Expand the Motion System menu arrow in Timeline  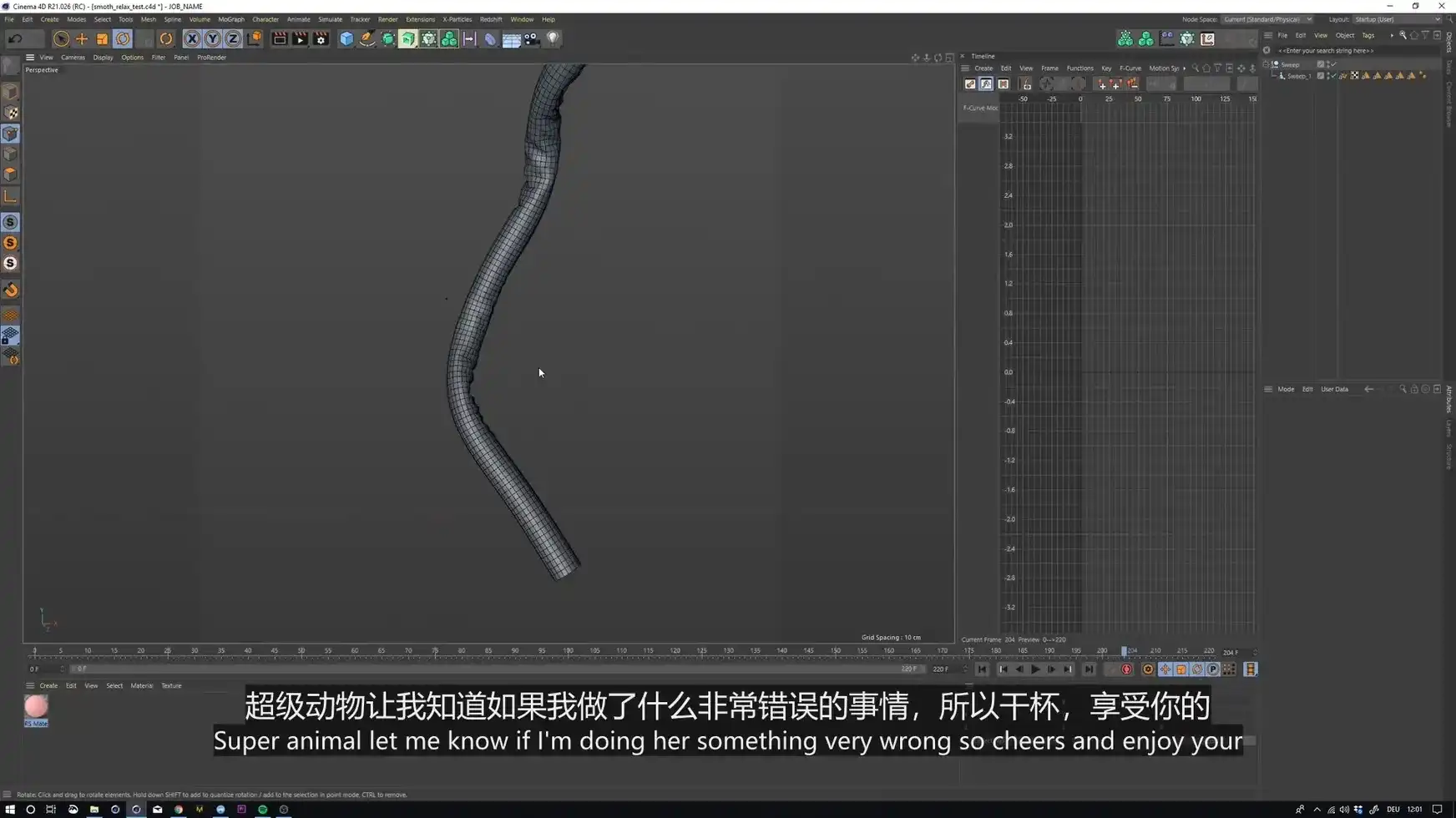pyautogui.click(x=1185, y=68)
